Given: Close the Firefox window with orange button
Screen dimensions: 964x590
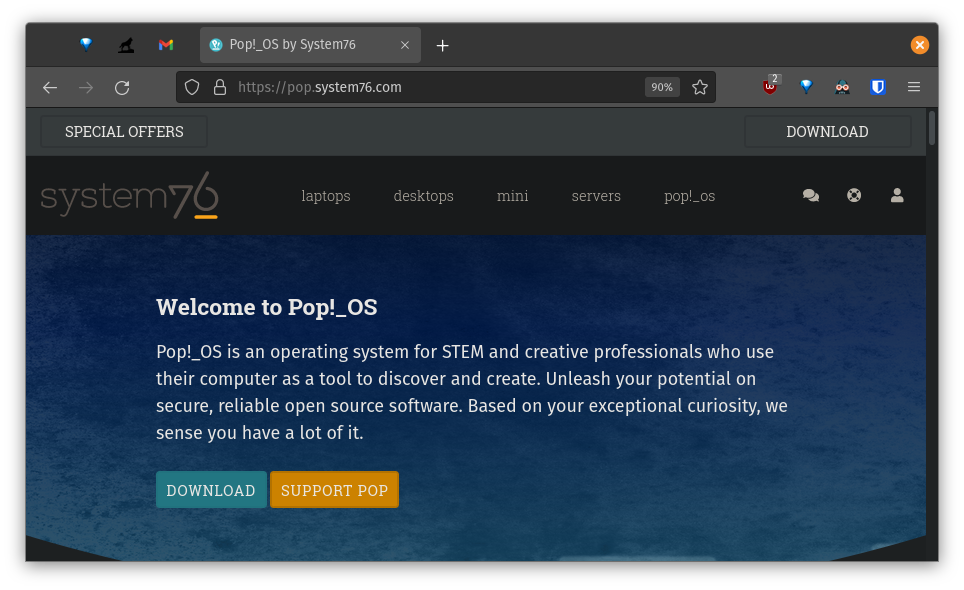Looking at the screenshot, I should coord(919,45).
